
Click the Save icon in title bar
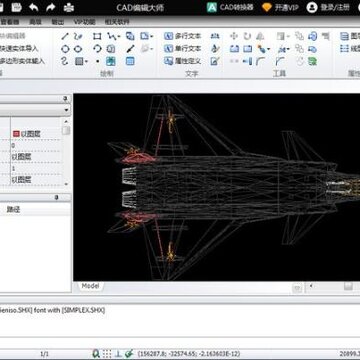(x=17, y=7)
